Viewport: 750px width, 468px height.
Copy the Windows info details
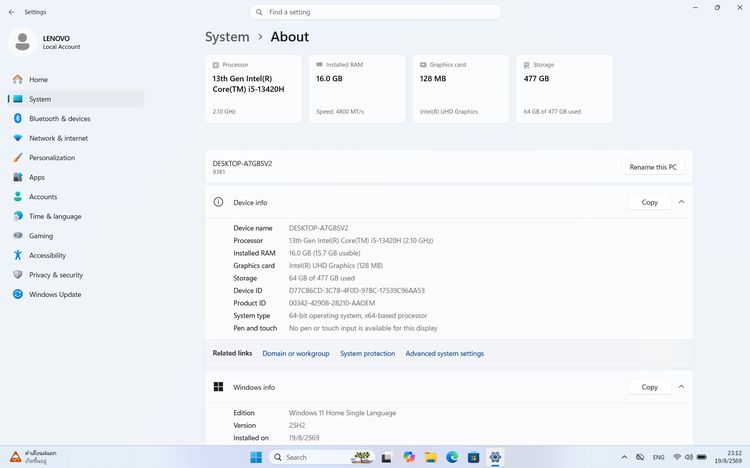click(x=649, y=387)
